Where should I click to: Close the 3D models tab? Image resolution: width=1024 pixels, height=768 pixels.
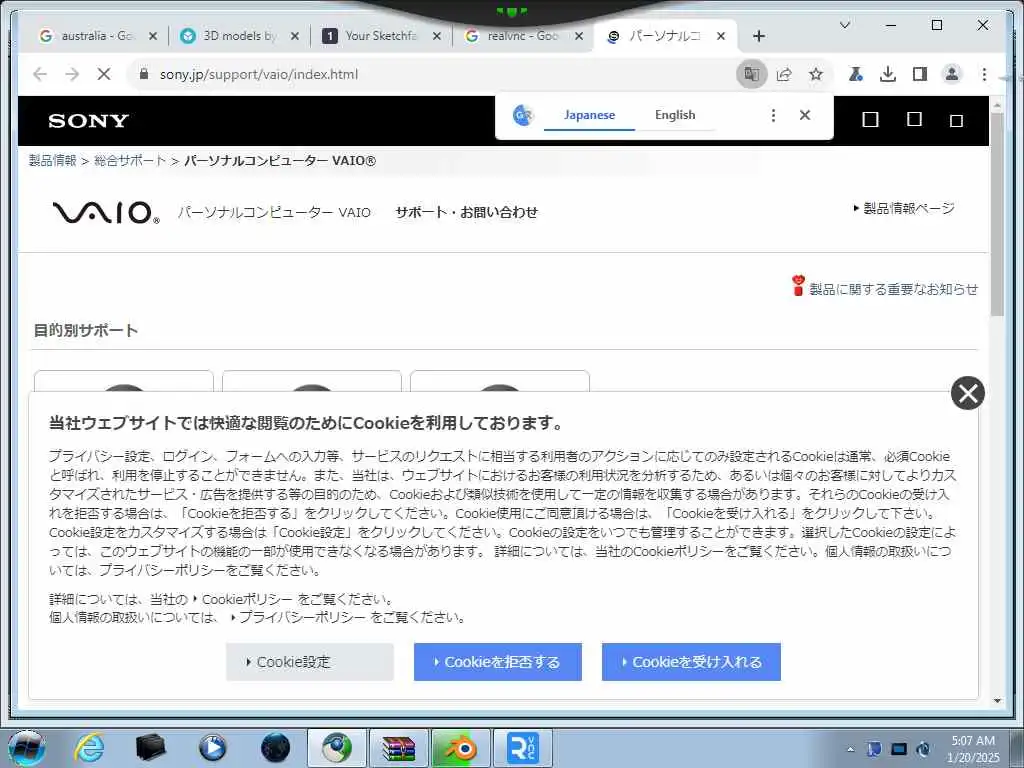(x=295, y=36)
